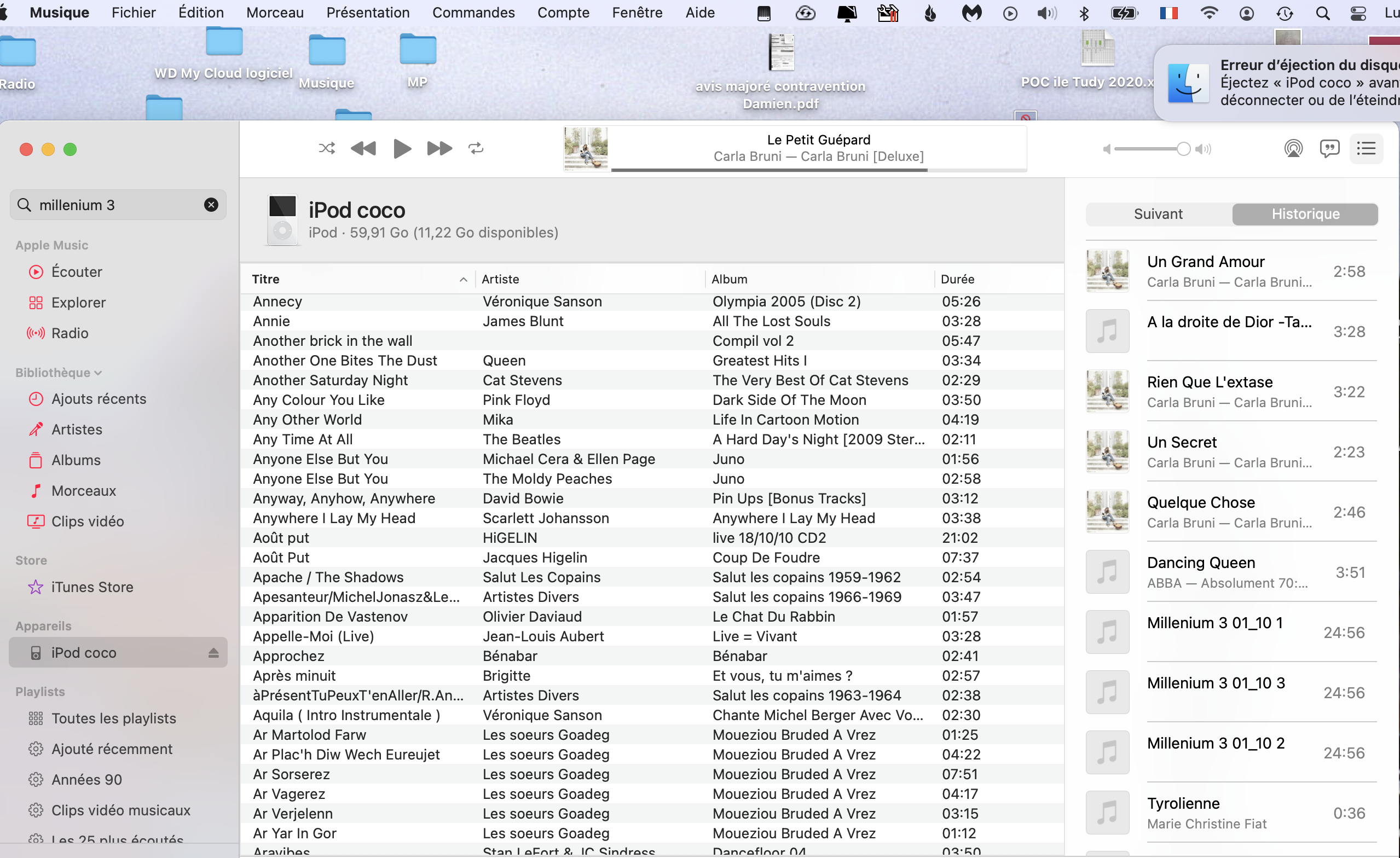Skip to next track
The height and width of the screenshot is (858, 1400).
(x=439, y=149)
